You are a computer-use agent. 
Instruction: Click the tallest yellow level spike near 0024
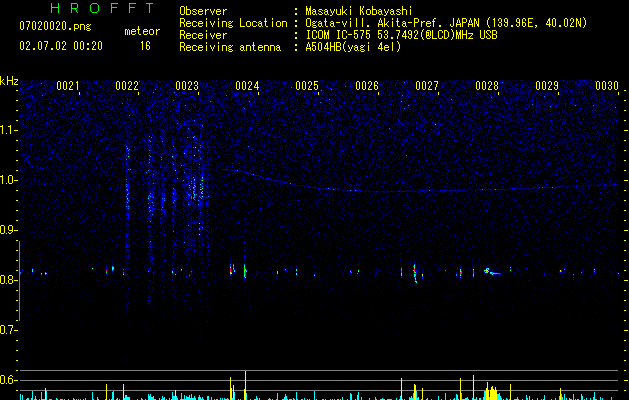(245, 385)
